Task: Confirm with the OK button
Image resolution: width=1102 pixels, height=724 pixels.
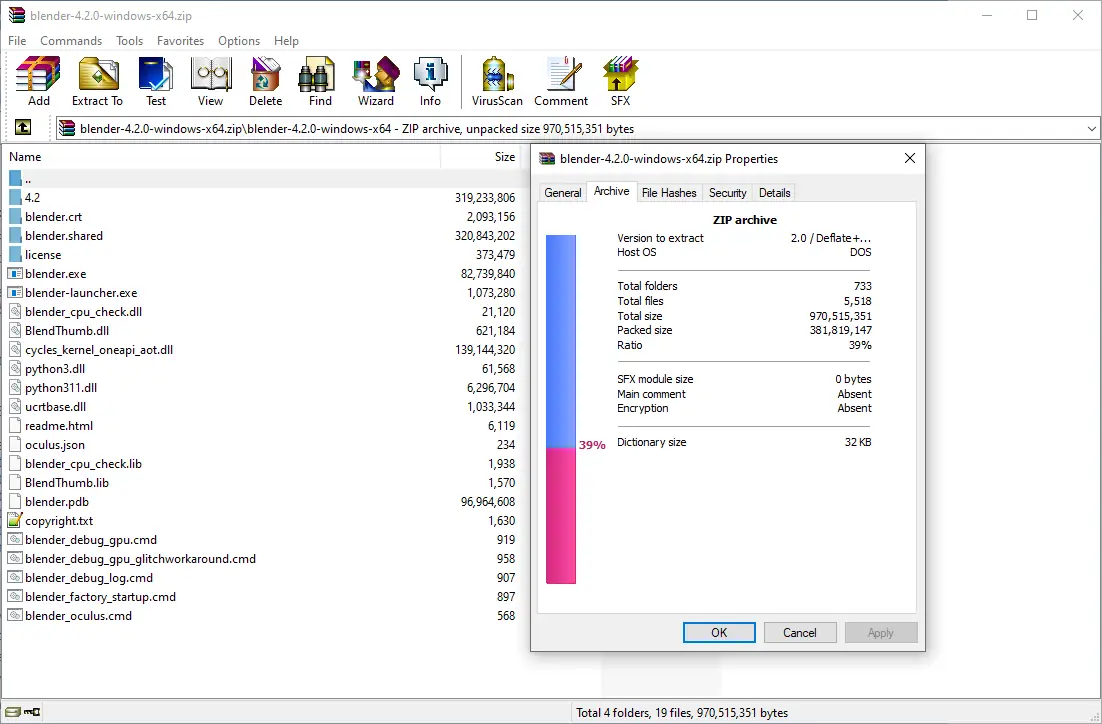Action: (719, 633)
